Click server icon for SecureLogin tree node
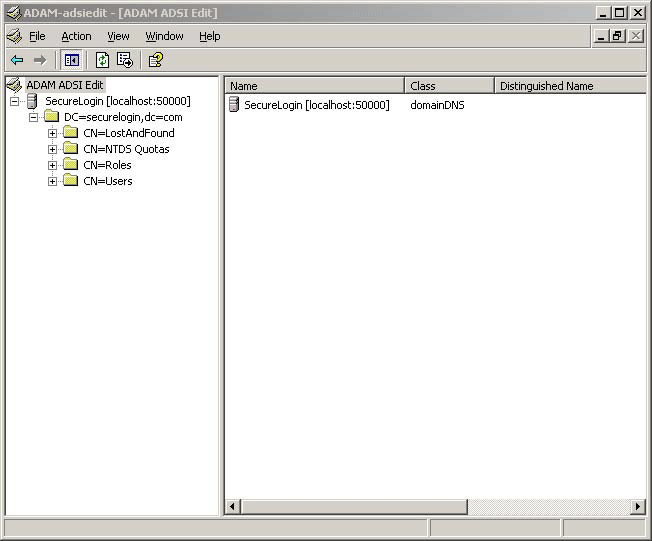652x541 pixels. click(x=32, y=101)
